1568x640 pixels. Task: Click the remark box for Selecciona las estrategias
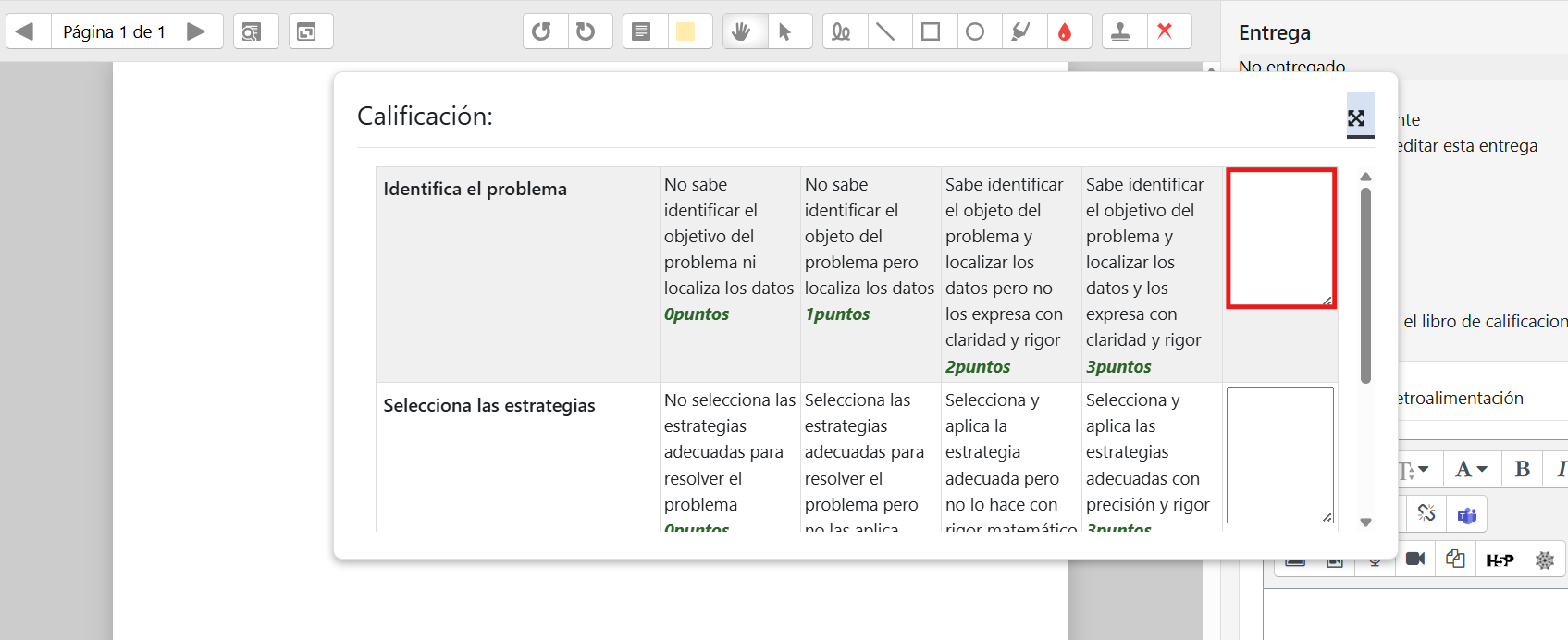coord(1280,455)
